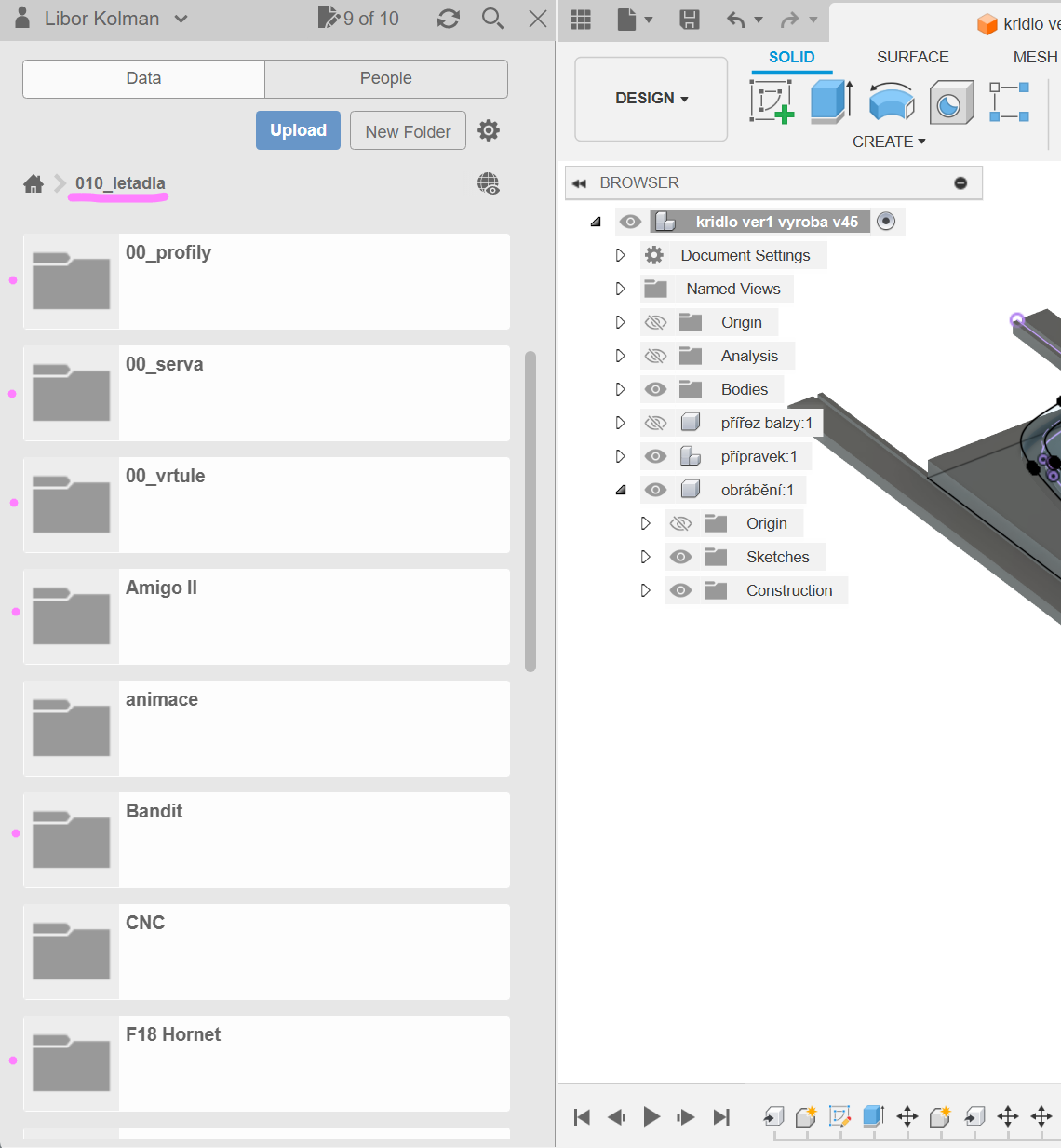Viewport: 1061px width, 1148px height.
Task: Collapse the obrábění:1 component tree
Action: pos(621,490)
